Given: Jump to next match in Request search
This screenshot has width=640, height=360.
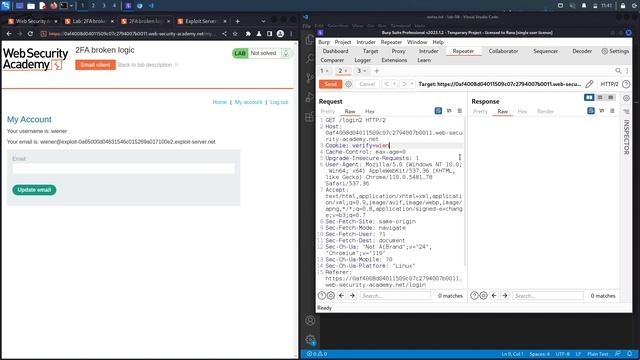Looking at the screenshot, I should pos(352,296).
